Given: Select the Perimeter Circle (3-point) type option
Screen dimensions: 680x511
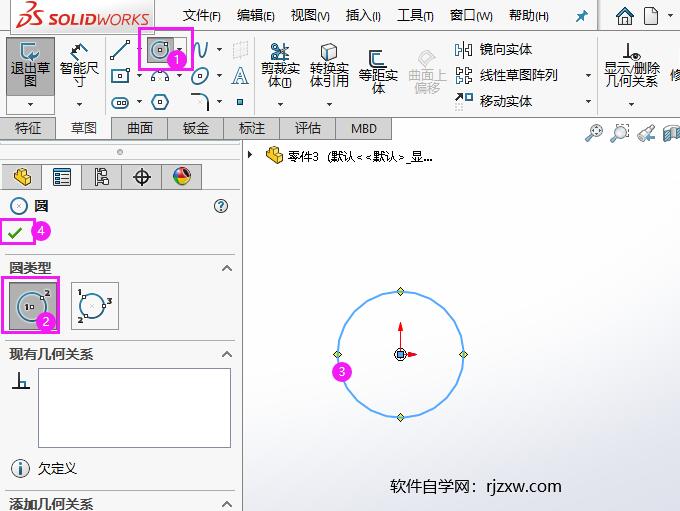Looking at the screenshot, I should pos(95,306).
